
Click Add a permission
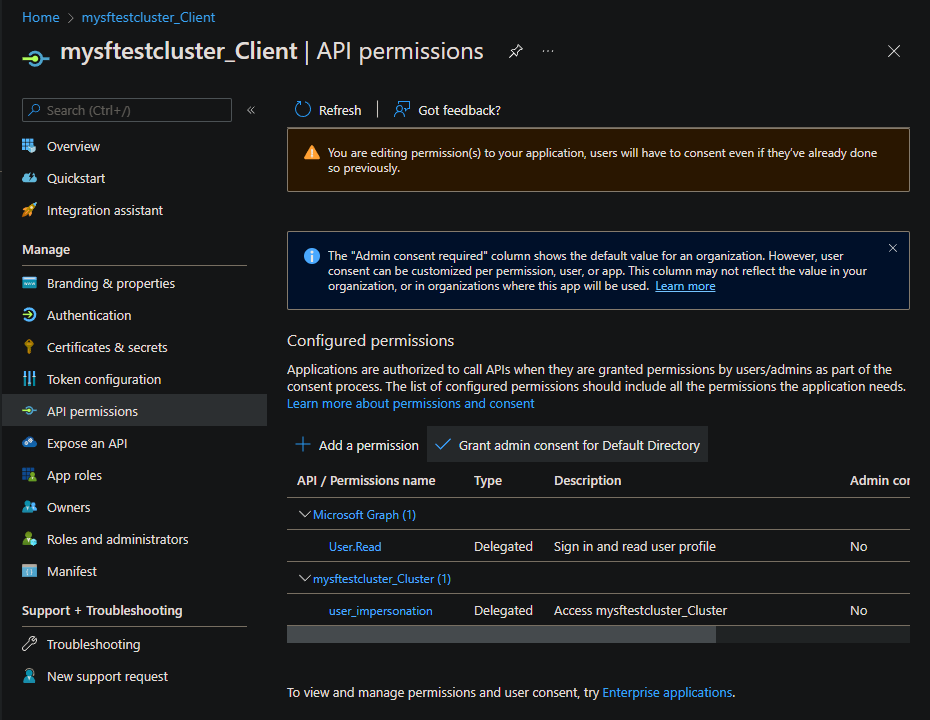[357, 445]
